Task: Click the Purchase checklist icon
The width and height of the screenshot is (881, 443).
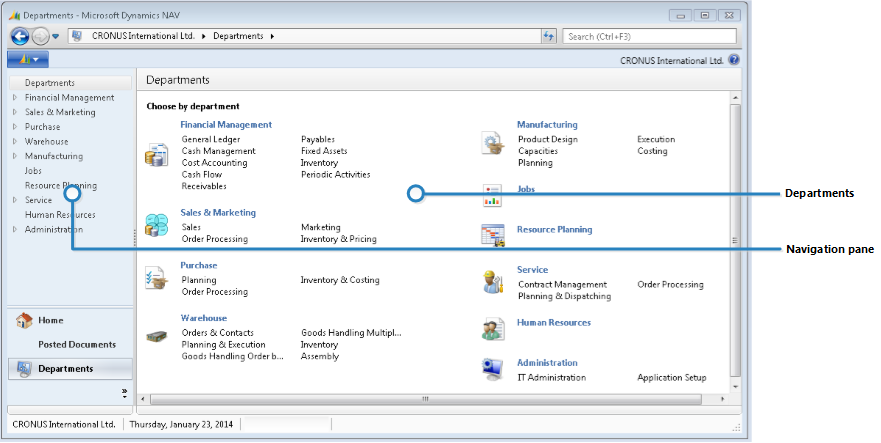Action: [156, 278]
